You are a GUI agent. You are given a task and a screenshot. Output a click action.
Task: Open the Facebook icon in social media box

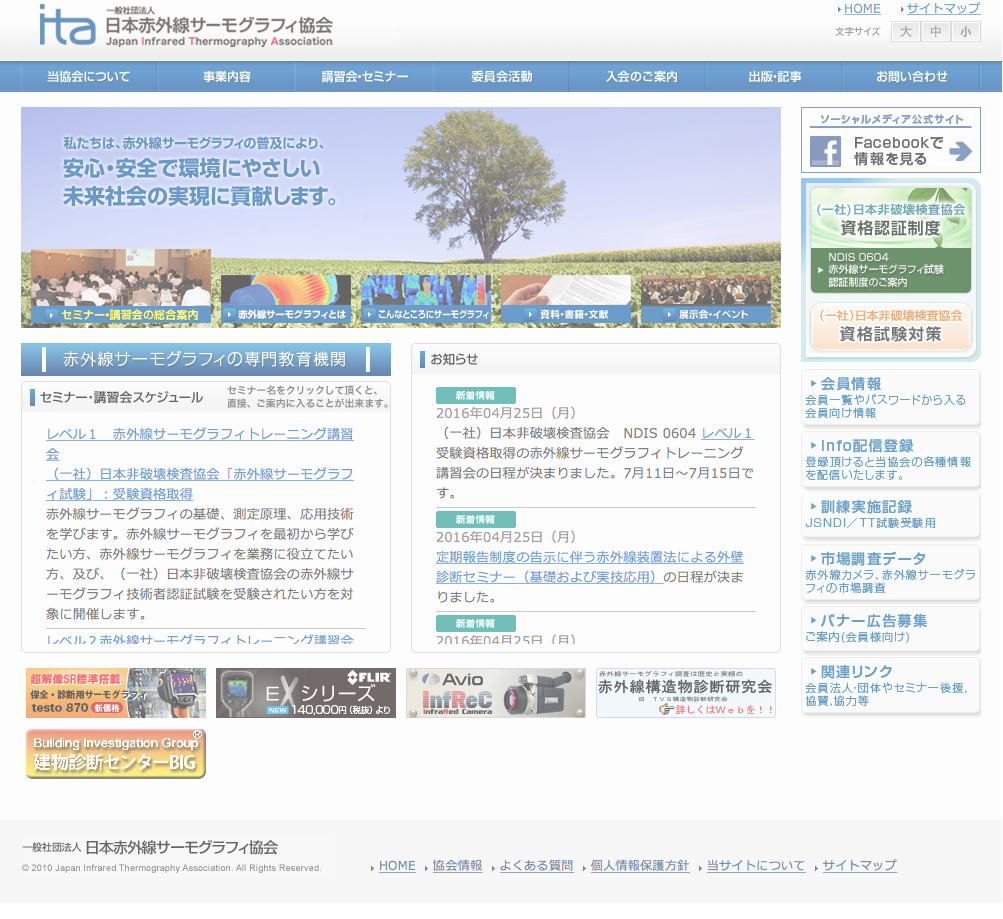tap(825, 151)
